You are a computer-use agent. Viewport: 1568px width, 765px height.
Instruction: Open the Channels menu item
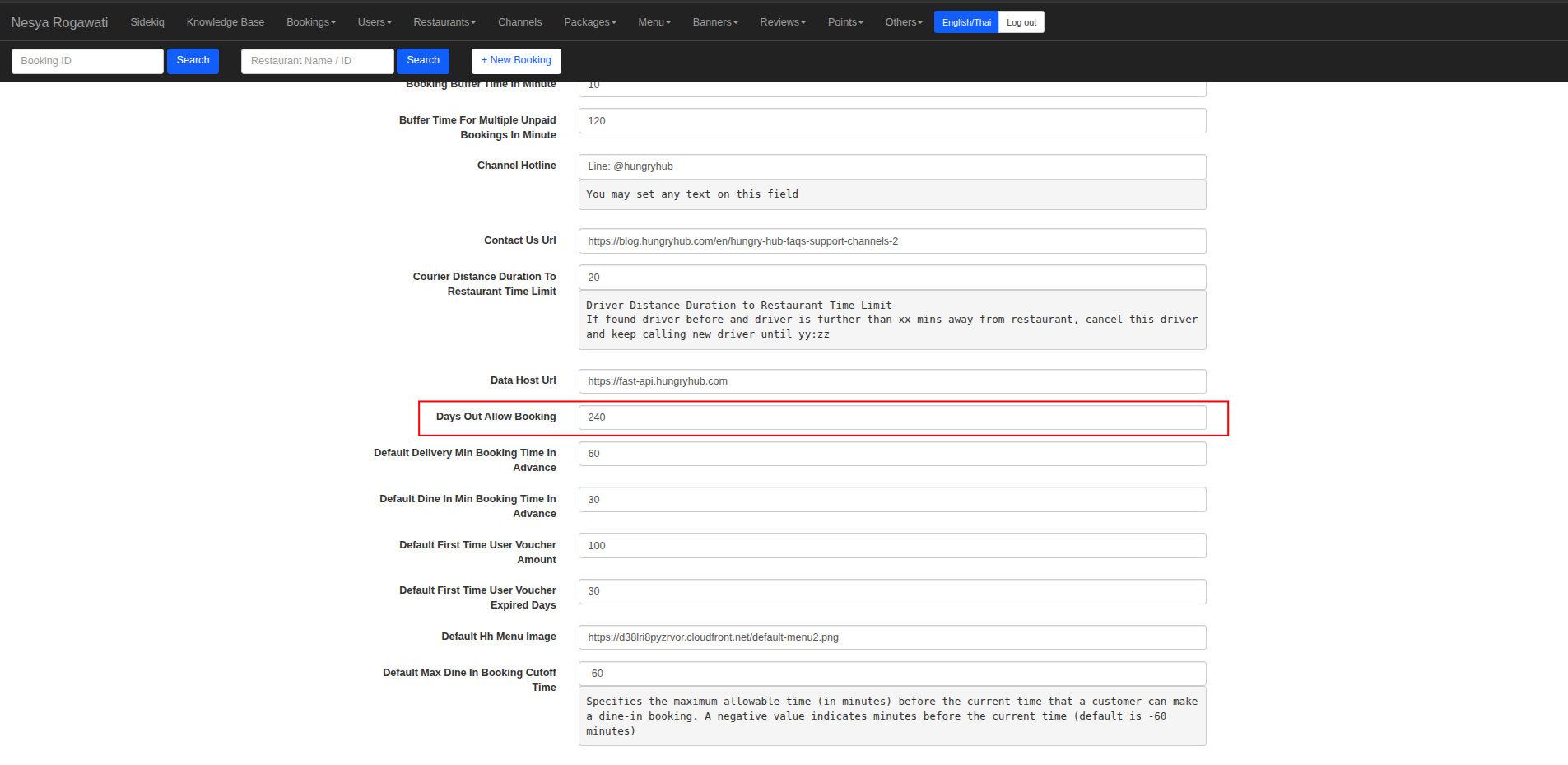[x=519, y=22]
